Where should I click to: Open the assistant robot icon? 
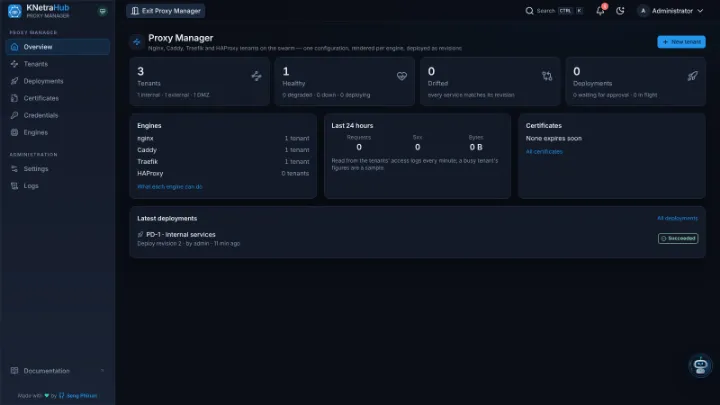point(700,366)
